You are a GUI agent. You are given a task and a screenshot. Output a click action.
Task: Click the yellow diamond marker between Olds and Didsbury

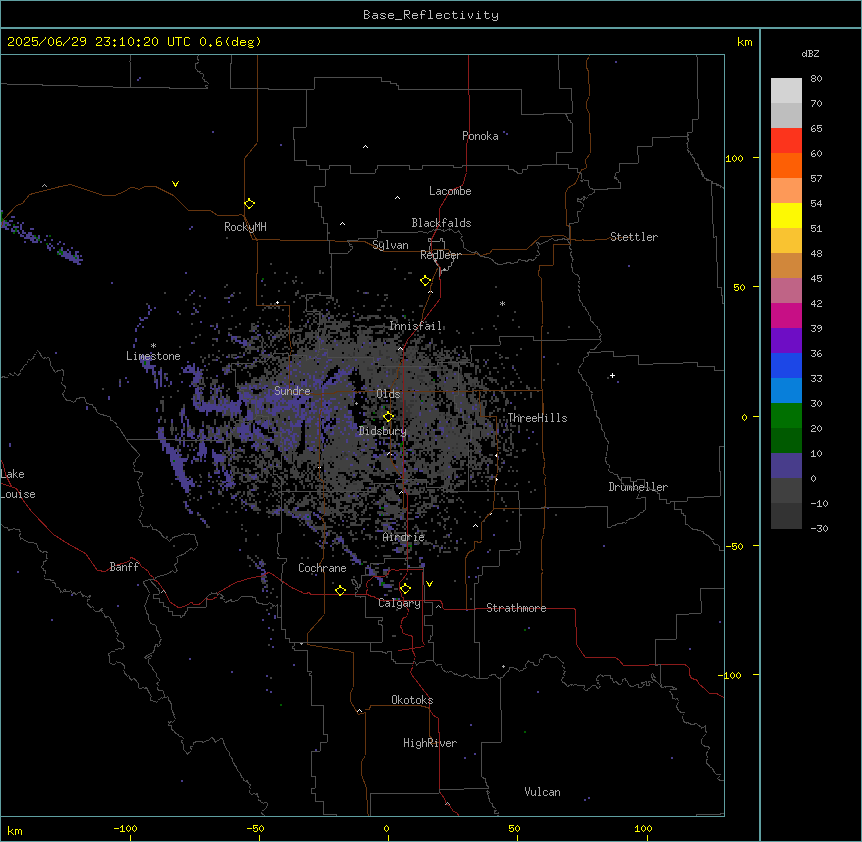click(389, 416)
